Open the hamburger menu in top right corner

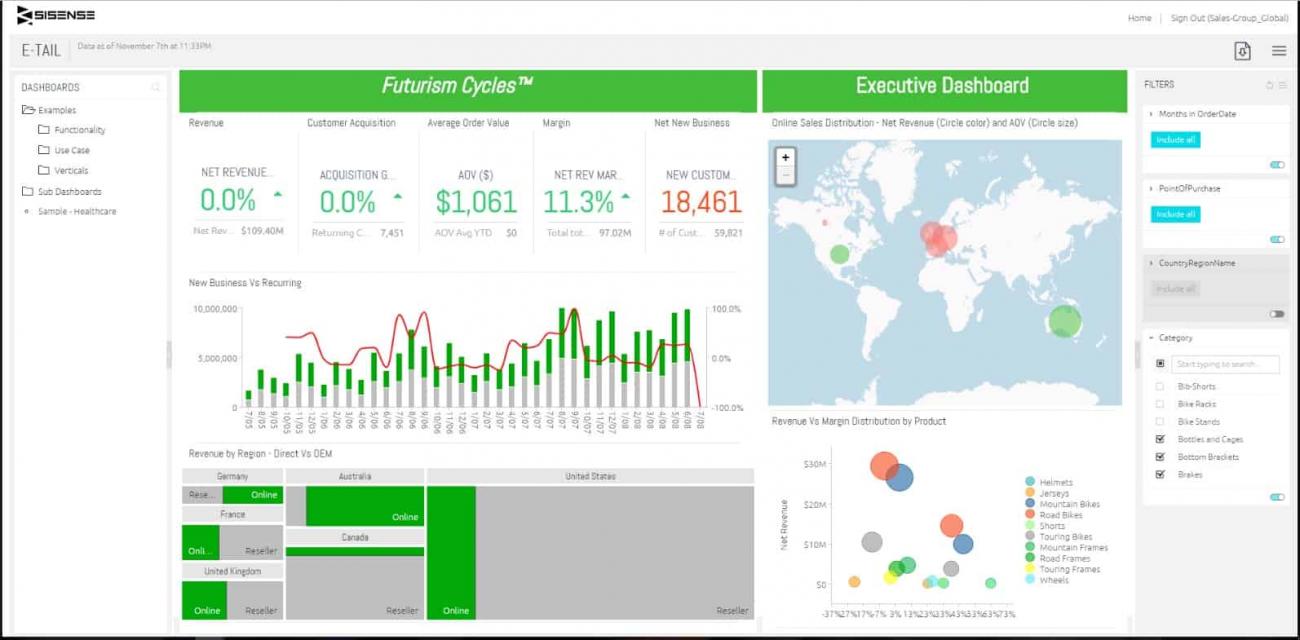(1278, 51)
